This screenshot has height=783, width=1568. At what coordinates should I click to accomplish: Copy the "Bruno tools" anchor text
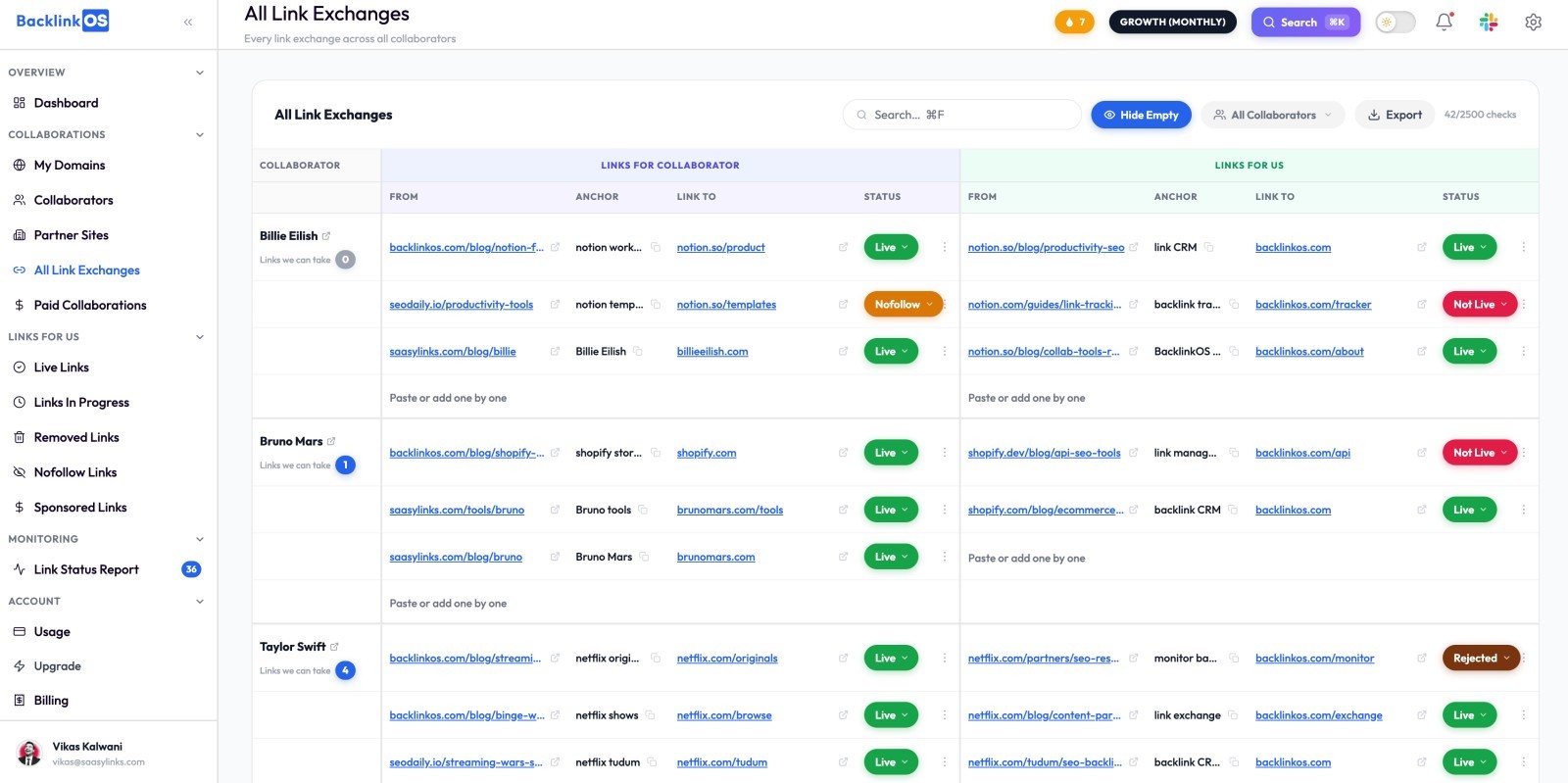pyautogui.click(x=643, y=510)
